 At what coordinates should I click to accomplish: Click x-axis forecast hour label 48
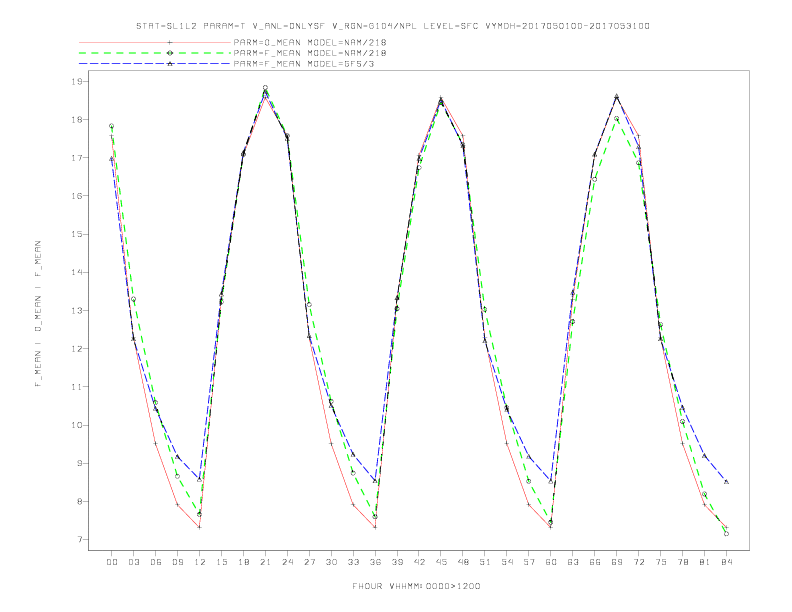463,562
